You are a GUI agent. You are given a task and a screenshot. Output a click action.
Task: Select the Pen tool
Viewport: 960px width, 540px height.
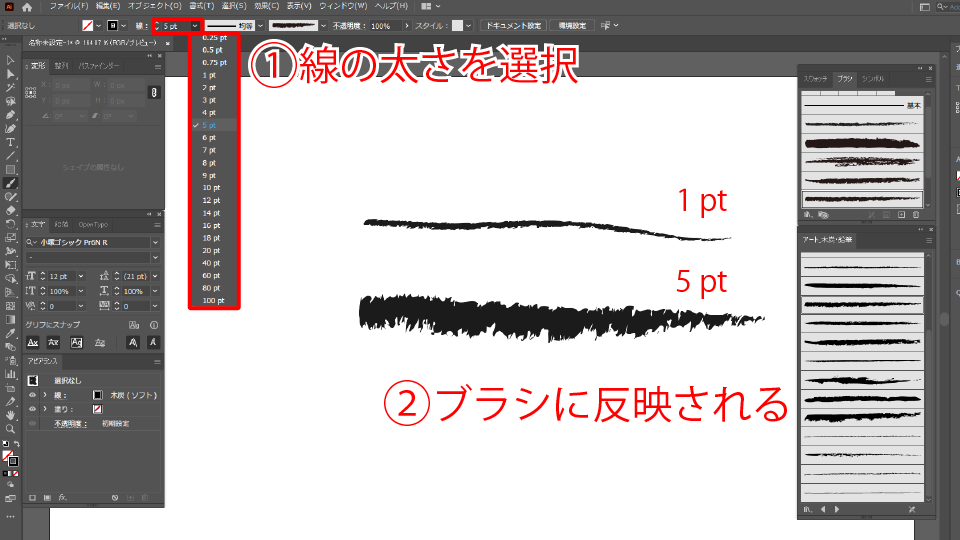coord(10,115)
